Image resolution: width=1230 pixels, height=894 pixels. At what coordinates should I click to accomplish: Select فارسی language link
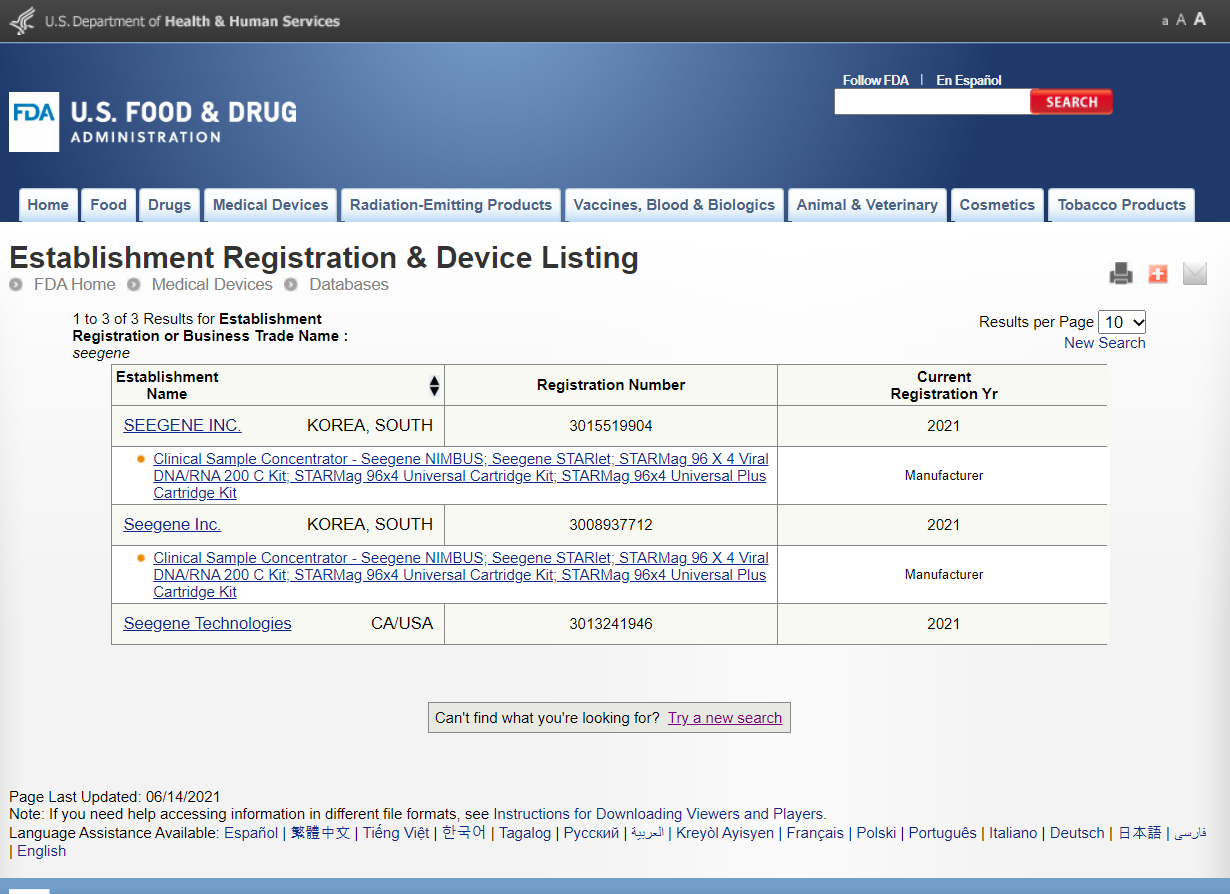[1190, 833]
